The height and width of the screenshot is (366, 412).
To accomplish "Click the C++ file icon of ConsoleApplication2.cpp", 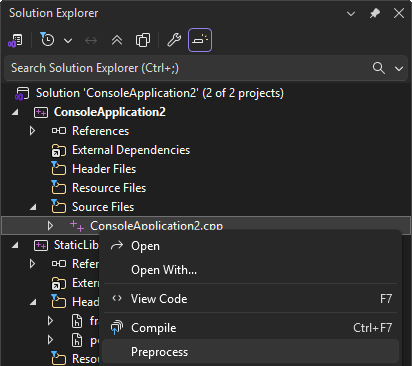I will click(77, 226).
